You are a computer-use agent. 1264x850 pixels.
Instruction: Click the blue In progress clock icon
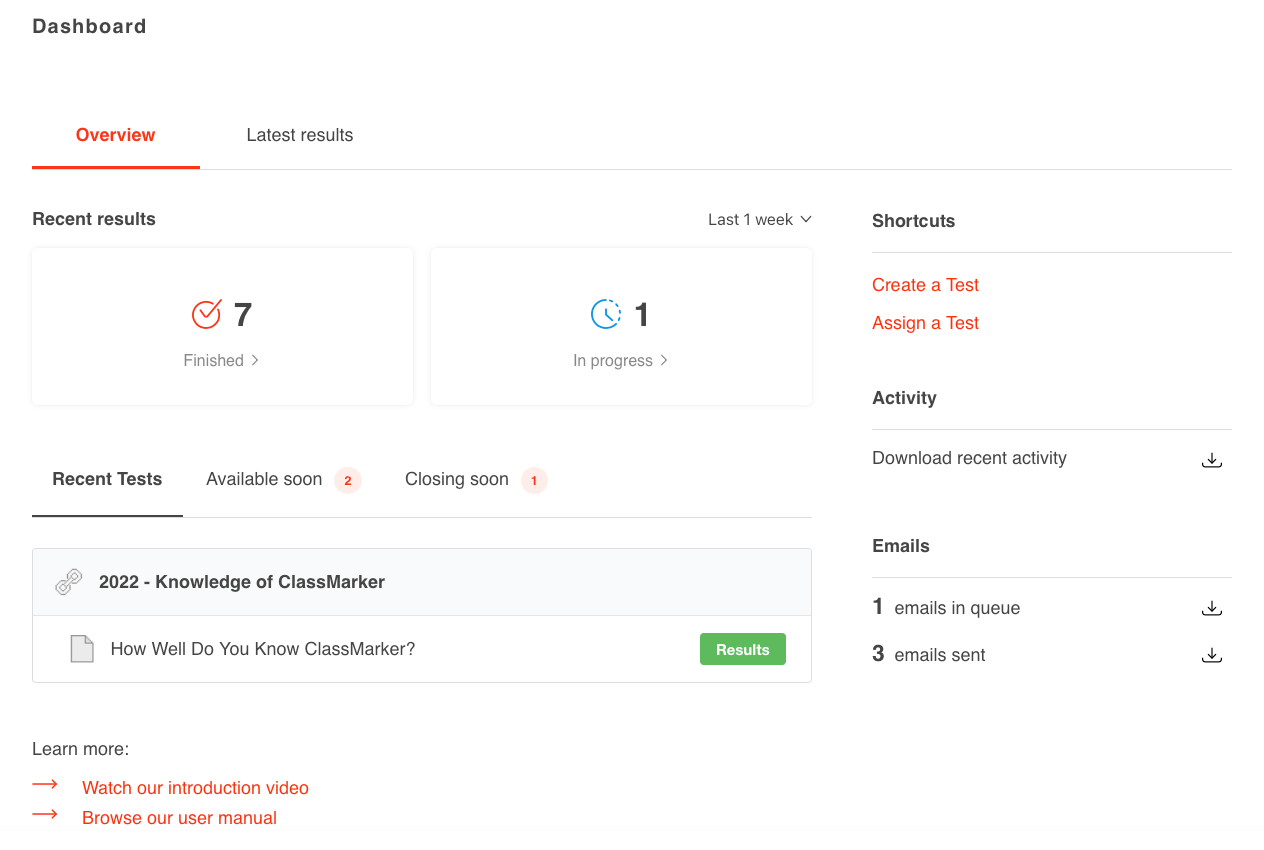pyautogui.click(x=606, y=313)
